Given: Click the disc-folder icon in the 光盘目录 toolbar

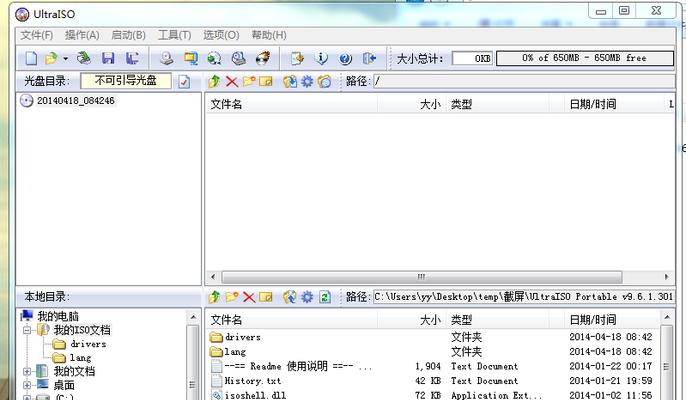Looking at the screenshot, I should pyautogui.click(x=325, y=81).
